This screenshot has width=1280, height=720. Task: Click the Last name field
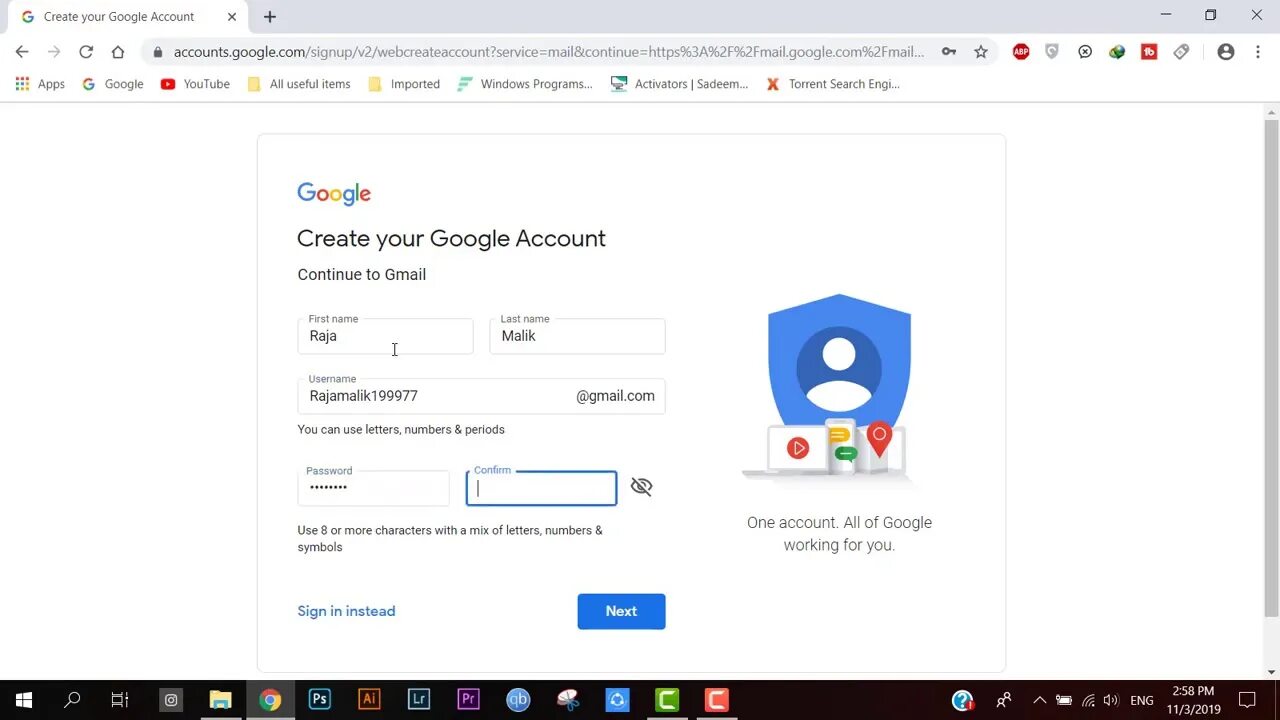pos(577,336)
